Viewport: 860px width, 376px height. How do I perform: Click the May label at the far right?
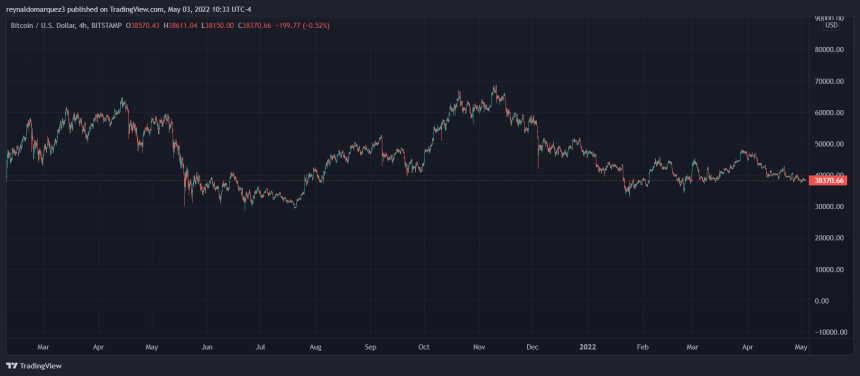click(801, 347)
